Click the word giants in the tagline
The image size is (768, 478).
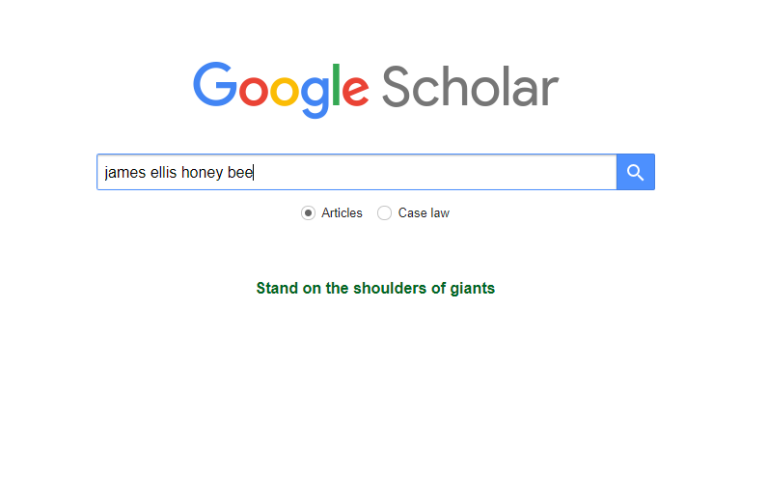[472, 288]
